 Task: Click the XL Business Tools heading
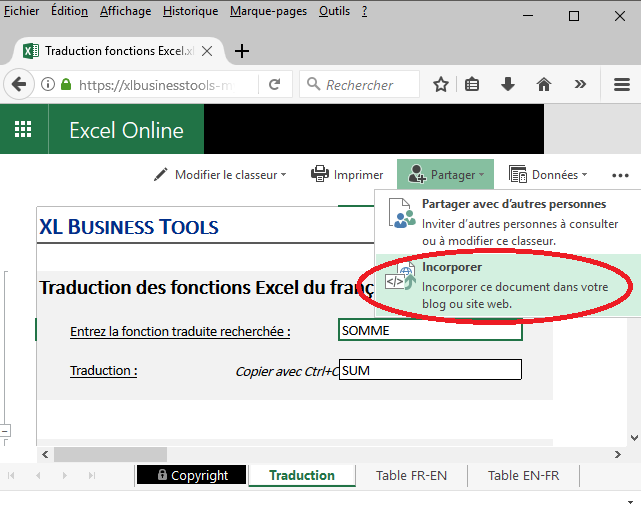[x=129, y=226]
